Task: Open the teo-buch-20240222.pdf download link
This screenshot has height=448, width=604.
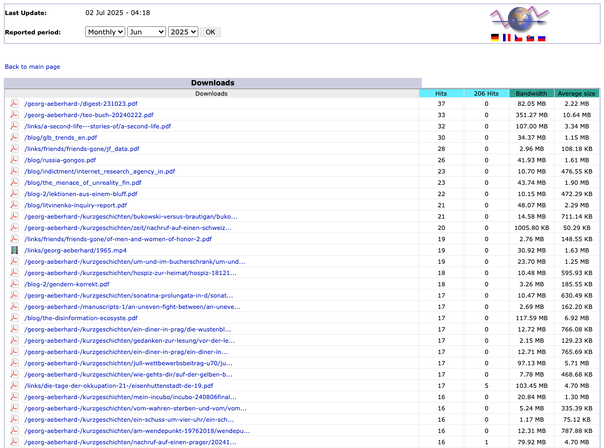Action: coord(89,115)
